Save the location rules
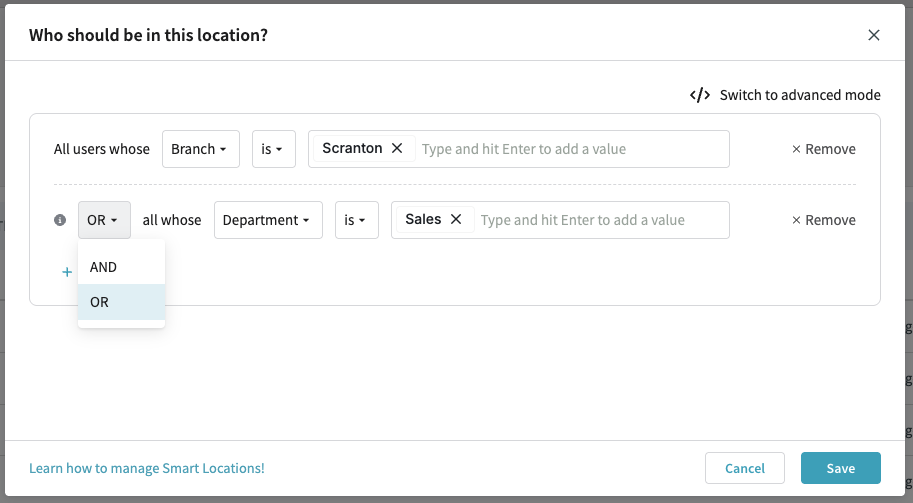The image size is (913, 503). 840,468
